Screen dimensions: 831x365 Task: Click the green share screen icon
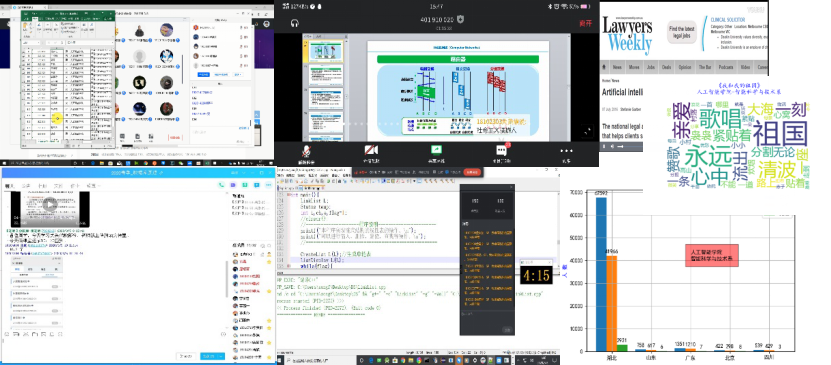pos(436,150)
